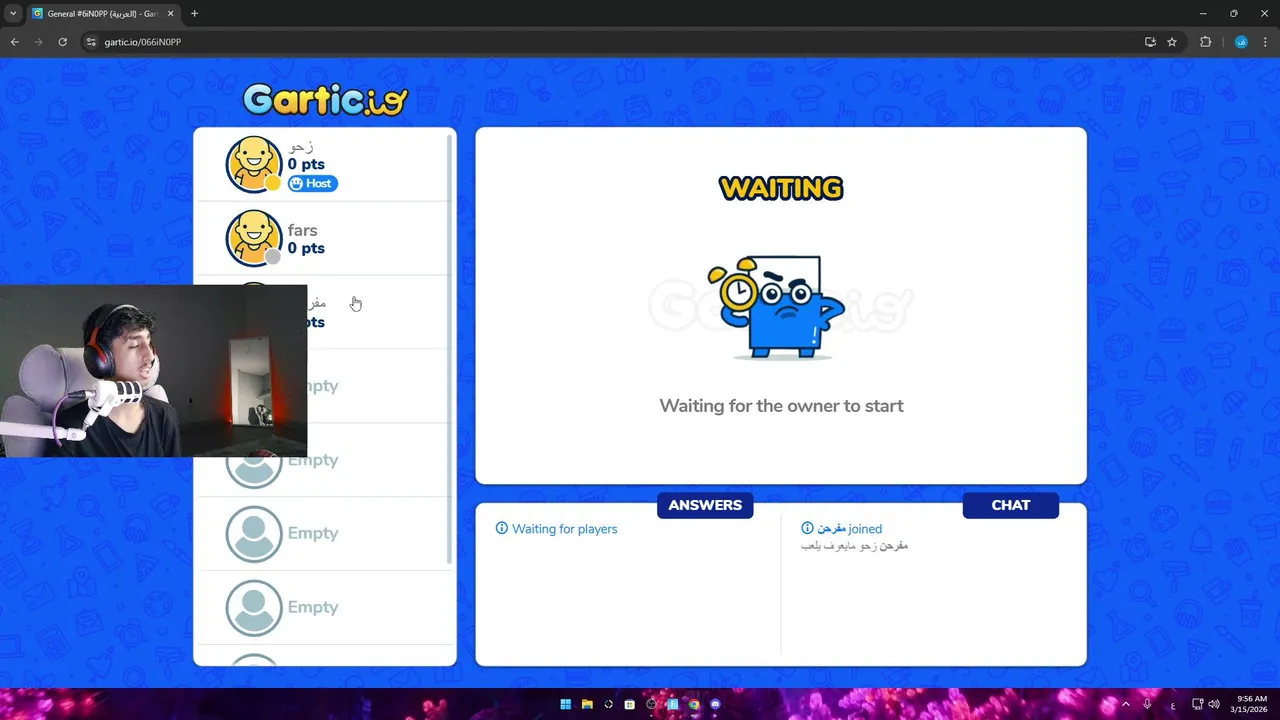Viewport: 1280px width, 720px height.
Task: Click the player name fars
Action: (x=303, y=230)
